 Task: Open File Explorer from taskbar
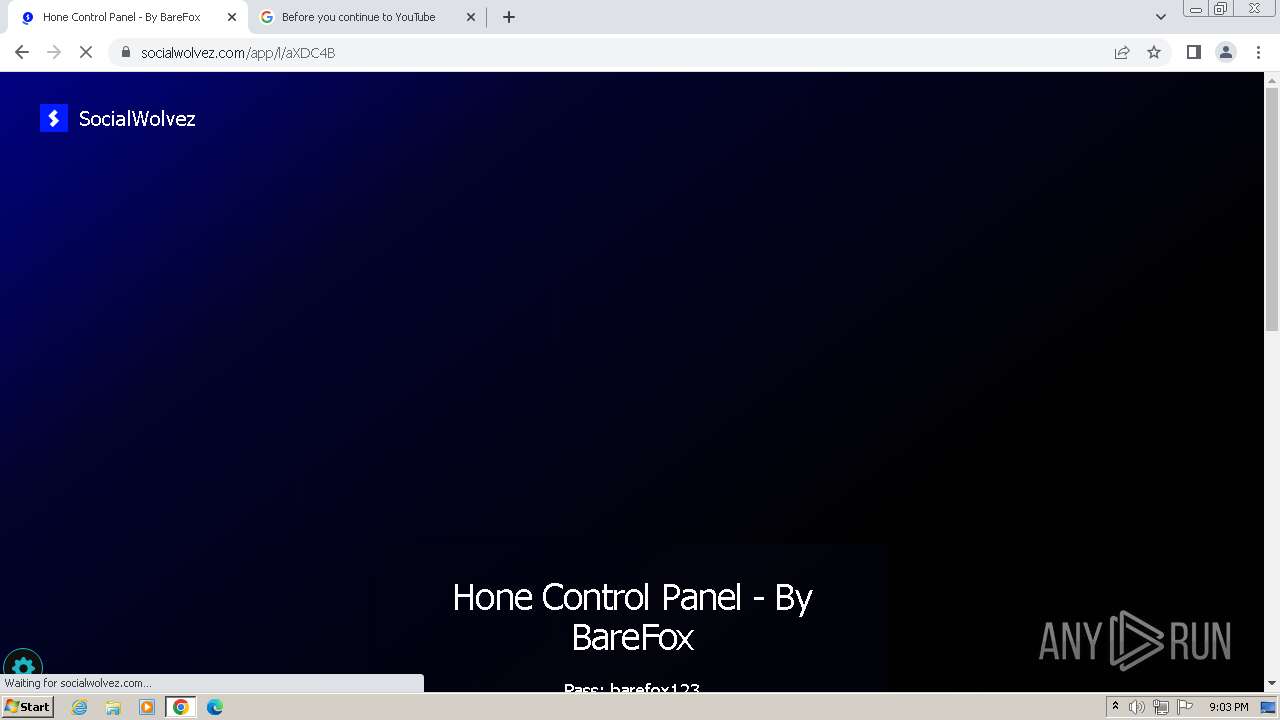113,707
